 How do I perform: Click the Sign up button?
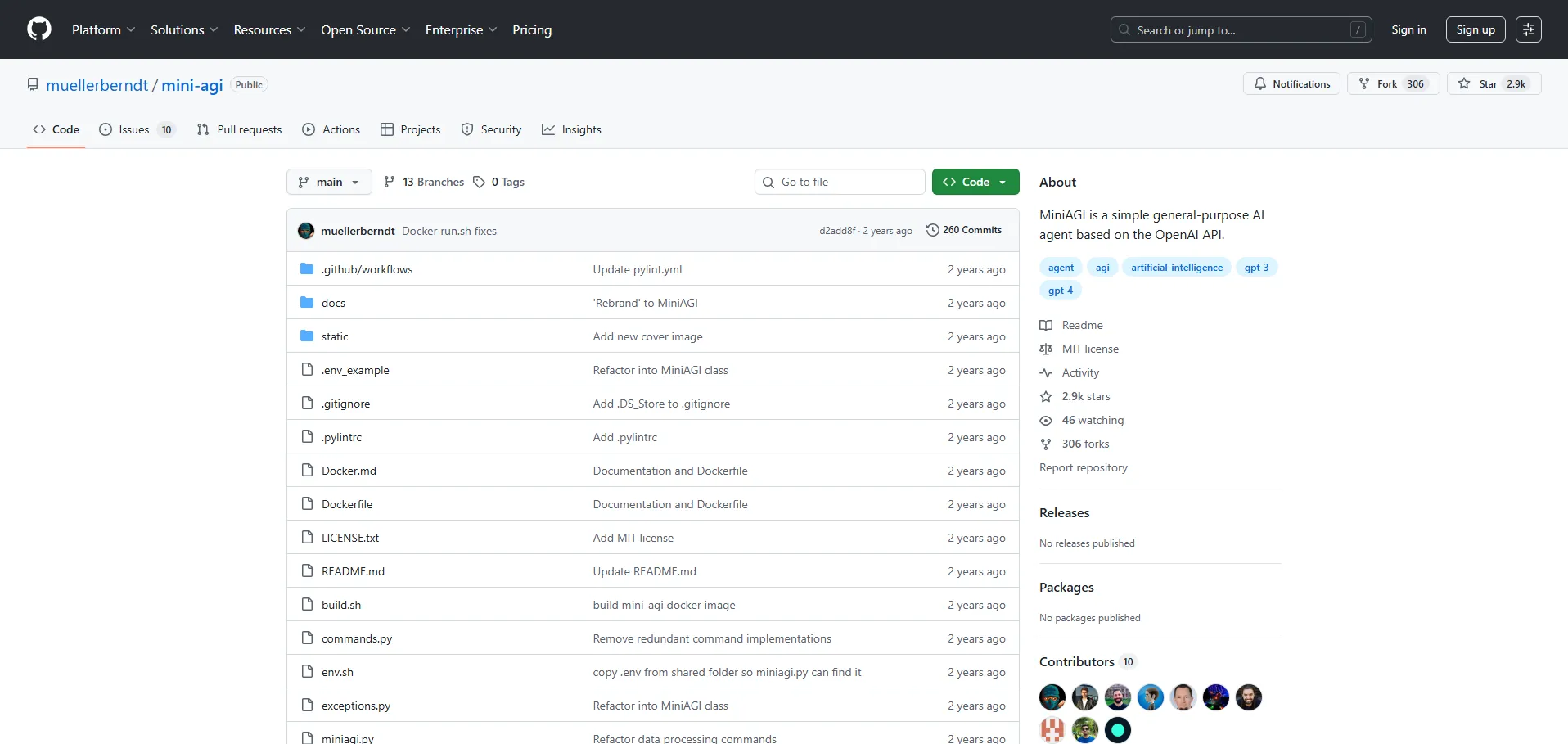click(1475, 29)
